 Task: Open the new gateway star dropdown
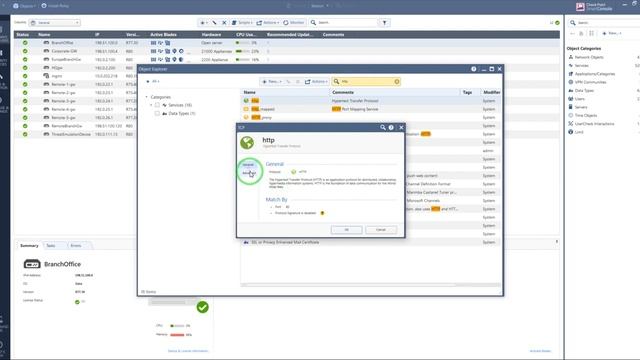(x=203, y=22)
